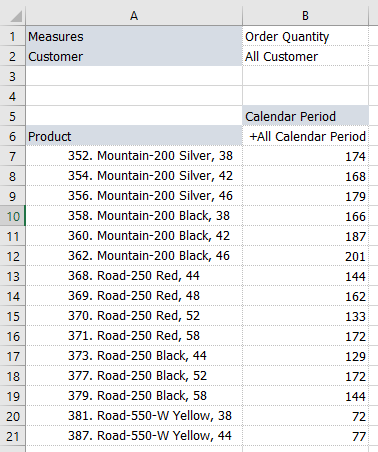Select column A header

(x=134, y=16)
